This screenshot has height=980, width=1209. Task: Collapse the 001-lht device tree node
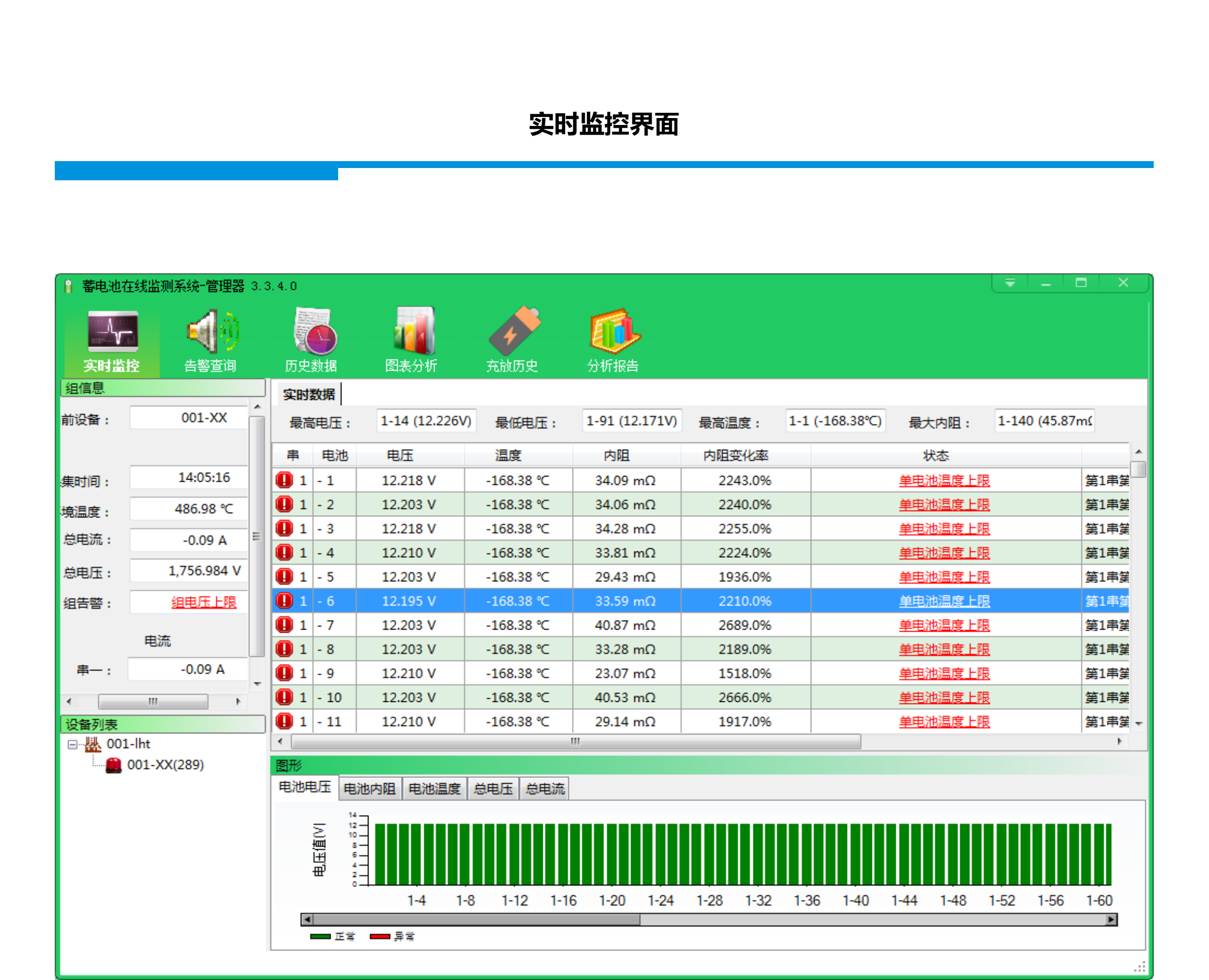coord(72,744)
